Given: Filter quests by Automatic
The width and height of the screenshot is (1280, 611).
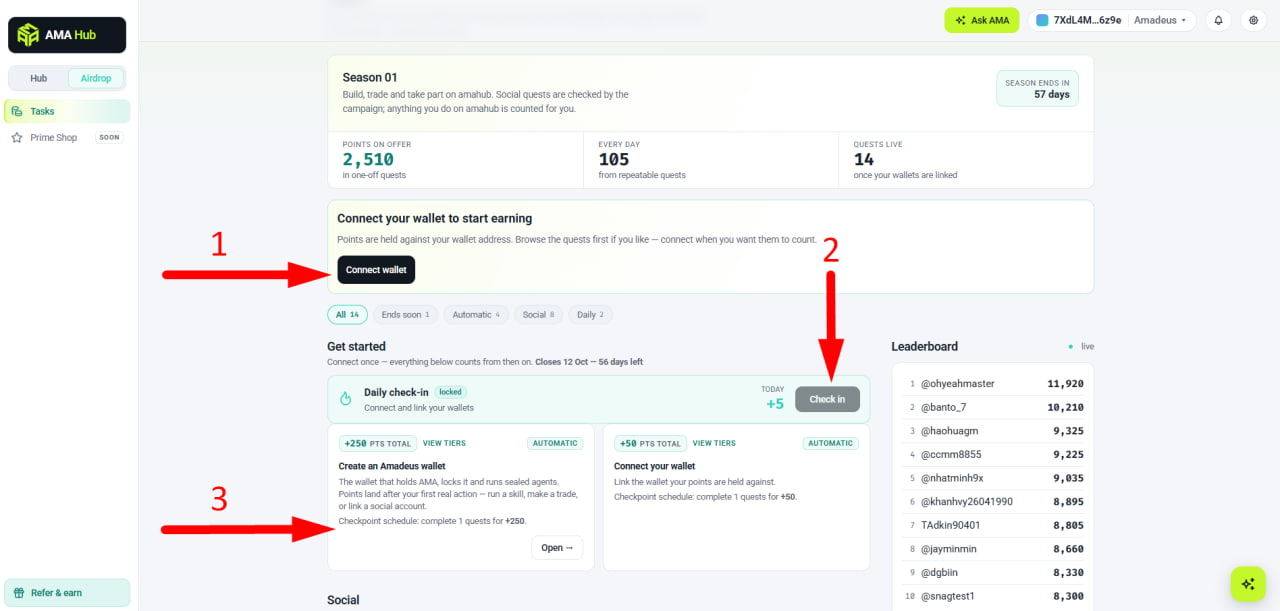Looking at the screenshot, I should pos(476,314).
